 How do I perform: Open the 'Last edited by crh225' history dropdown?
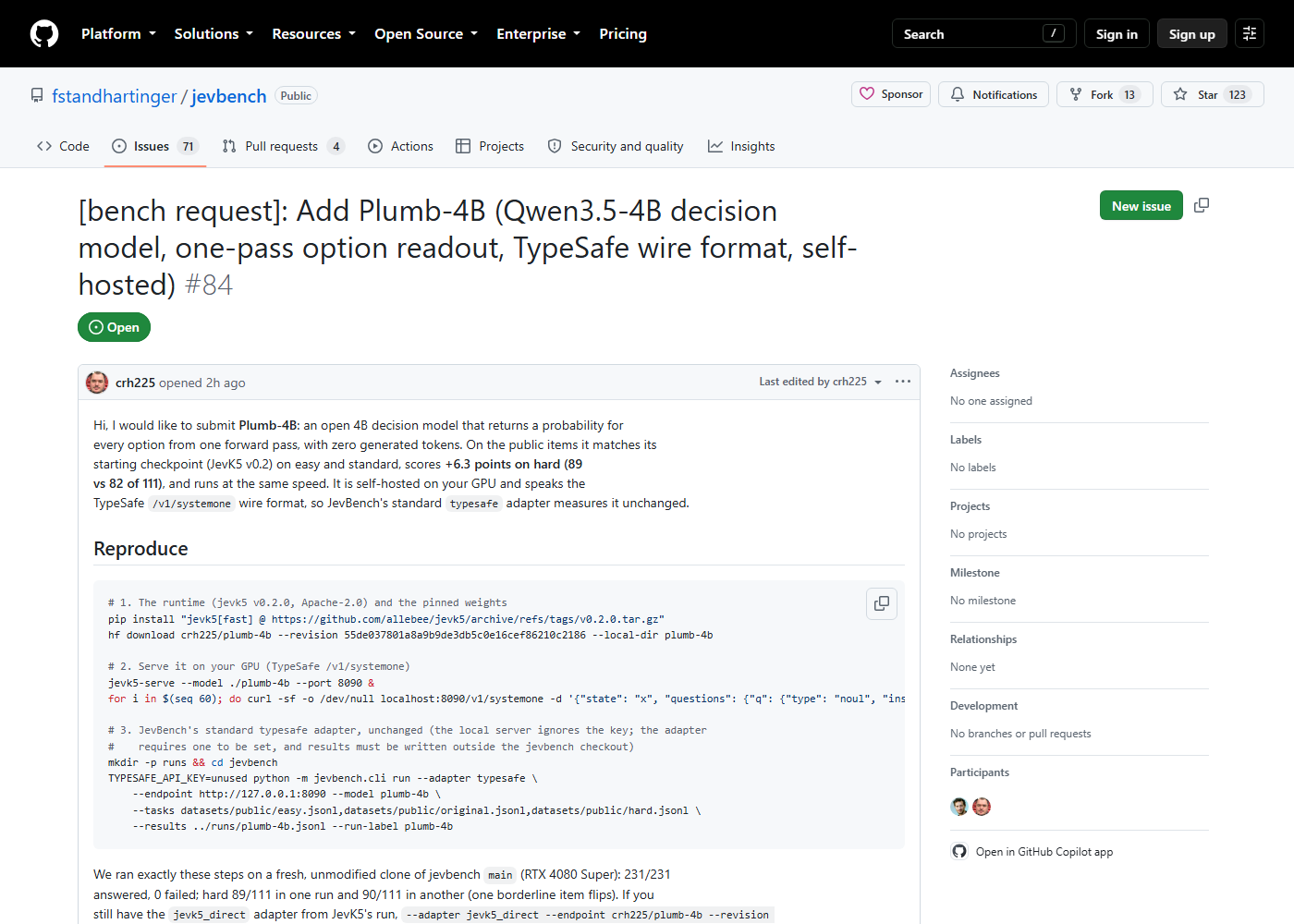tap(821, 382)
